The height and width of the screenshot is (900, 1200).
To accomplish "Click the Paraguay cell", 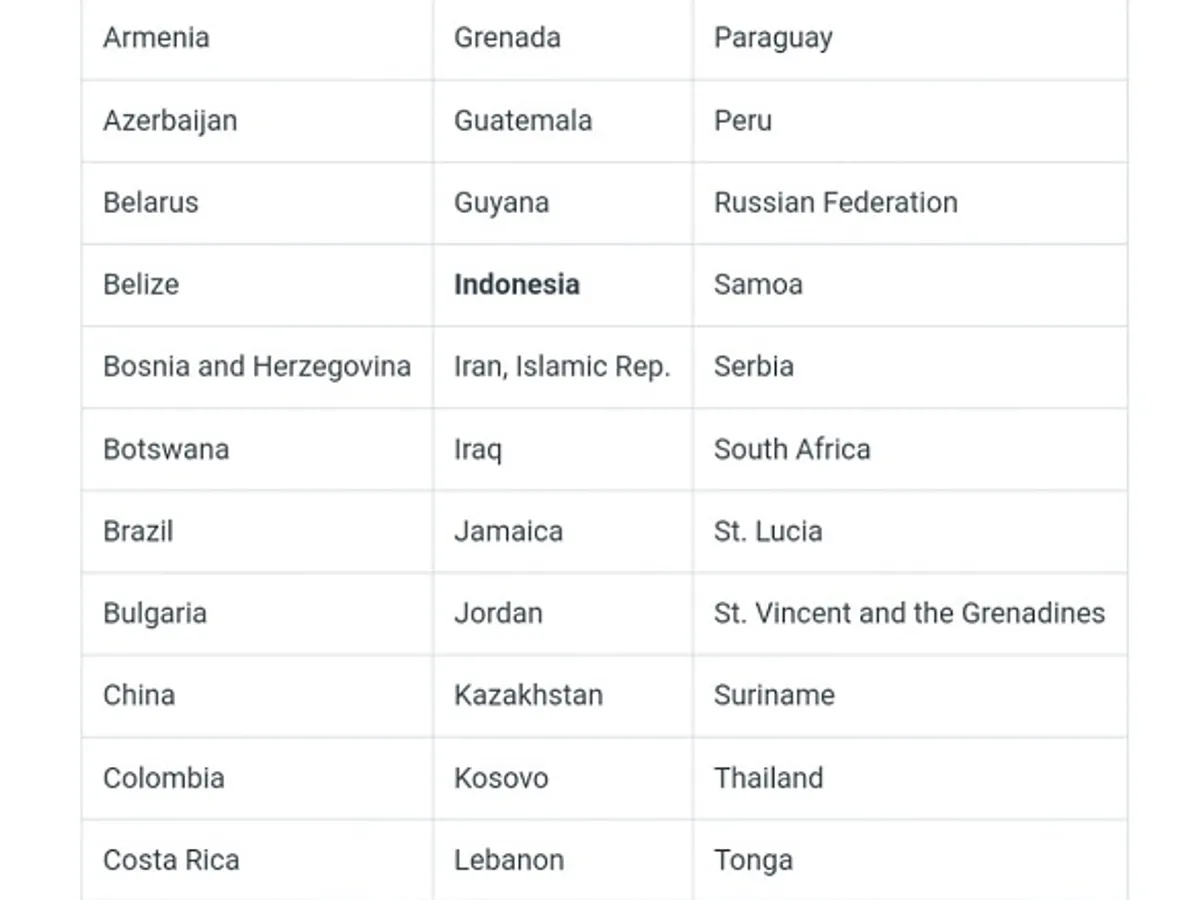I will pos(772,38).
